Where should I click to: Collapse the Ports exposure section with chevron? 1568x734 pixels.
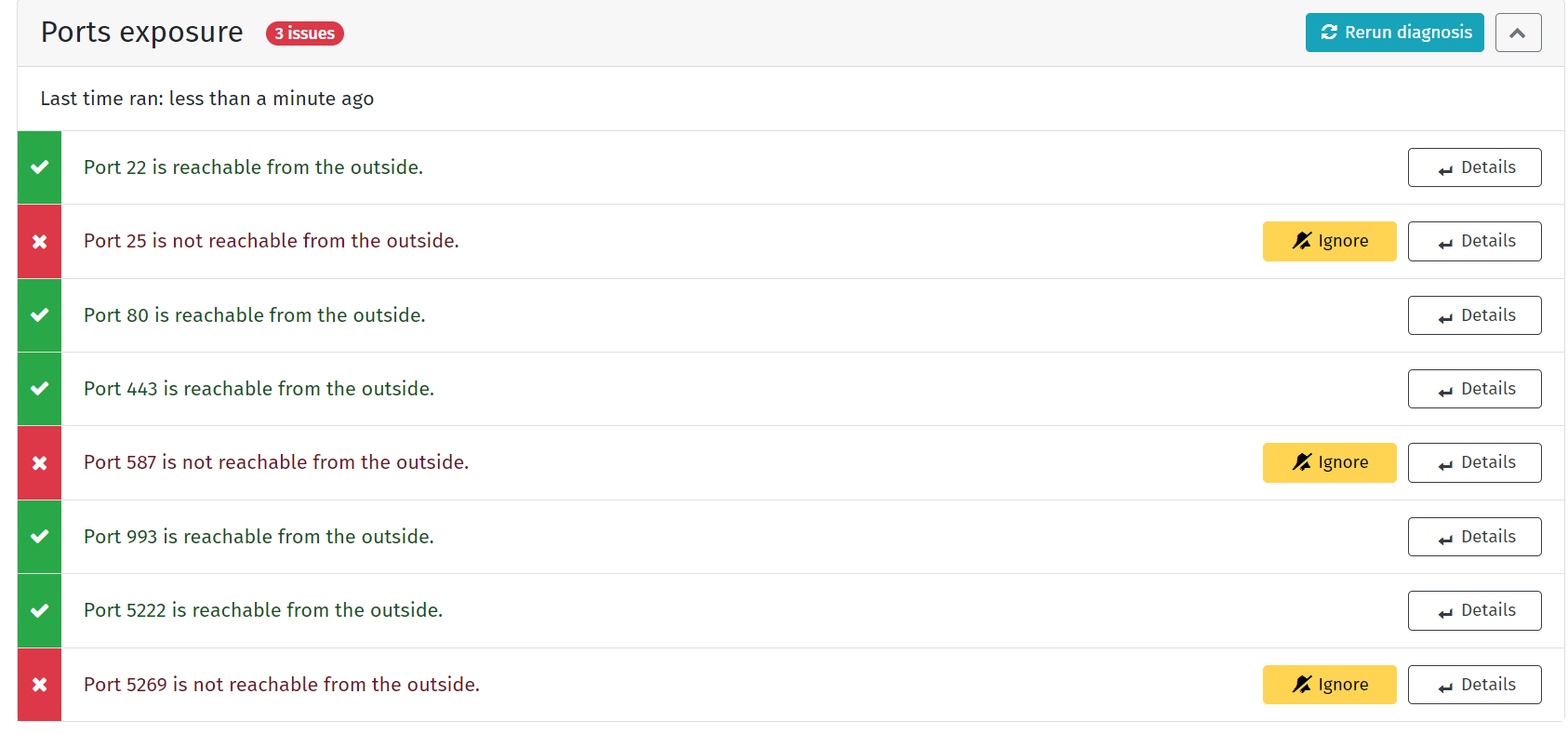(x=1518, y=33)
